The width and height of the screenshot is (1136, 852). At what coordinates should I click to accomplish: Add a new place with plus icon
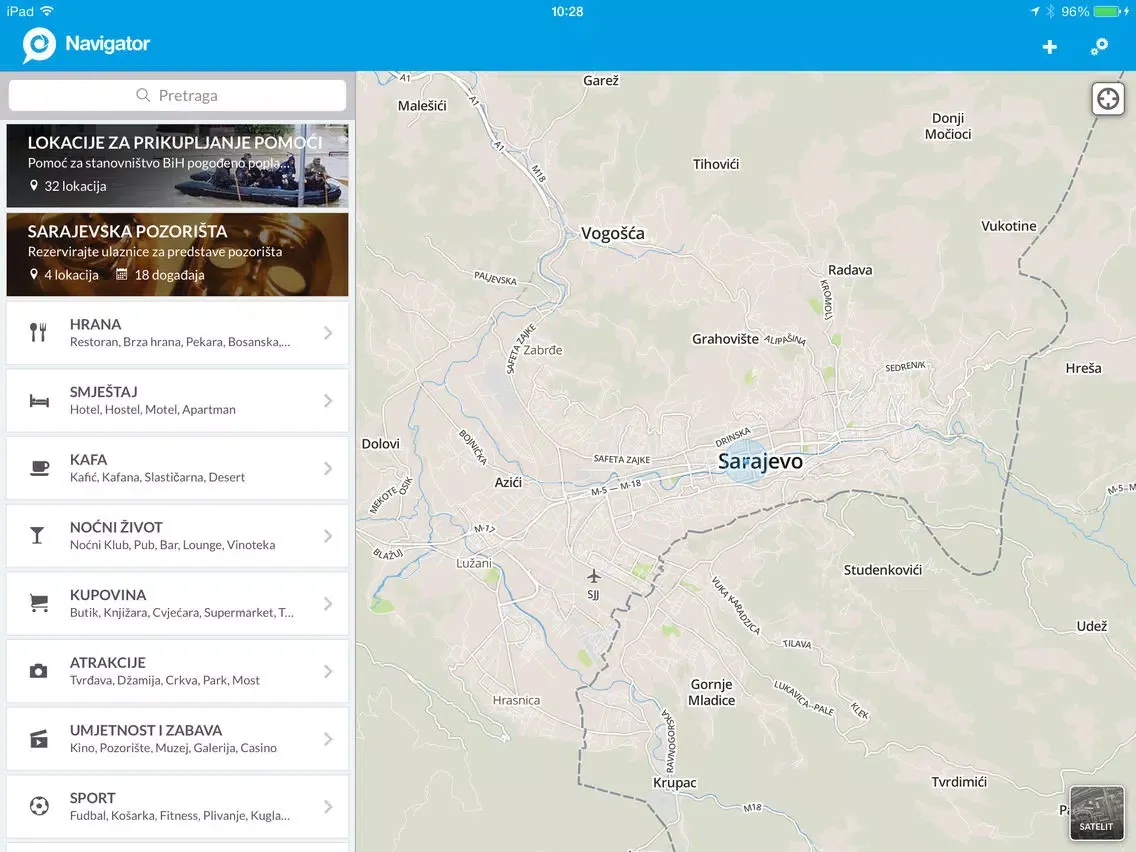[x=1049, y=47]
